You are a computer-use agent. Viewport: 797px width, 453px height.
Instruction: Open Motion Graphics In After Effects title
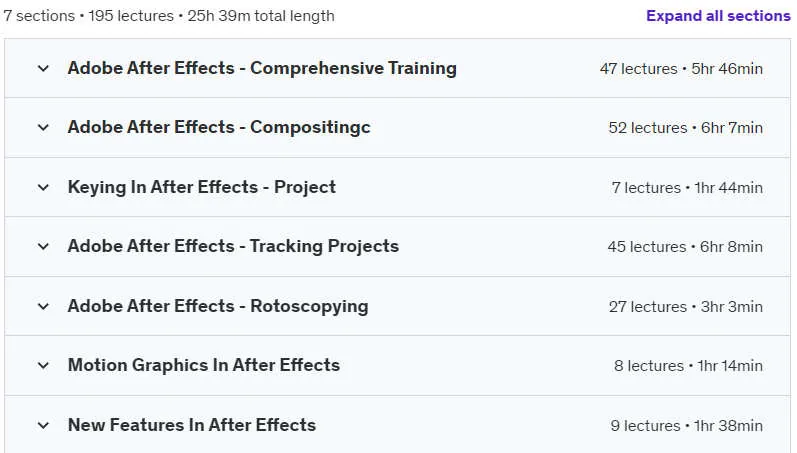click(x=204, y=365)
